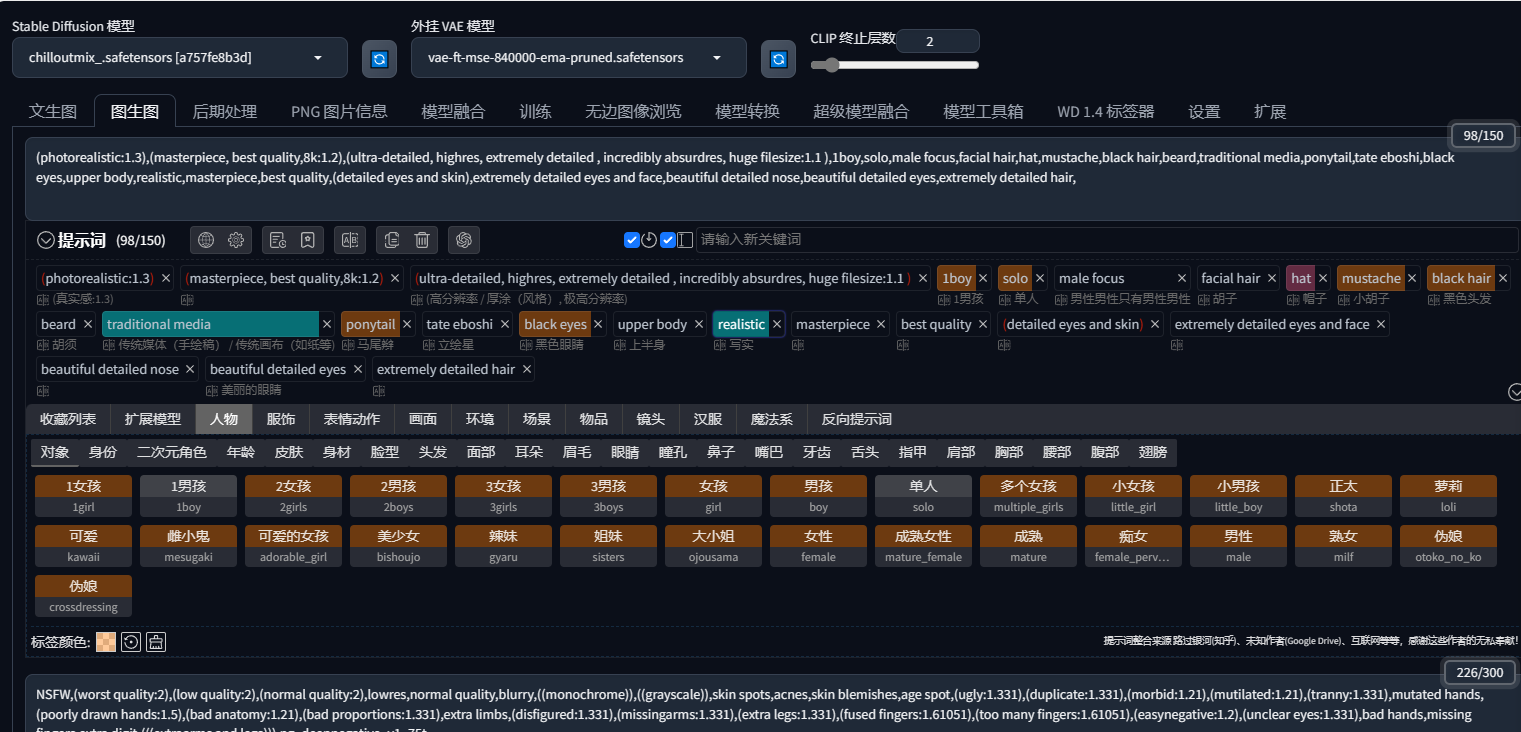Switch to the 文生图 tab
This screenshot has height=732, width=1521.
53,111
